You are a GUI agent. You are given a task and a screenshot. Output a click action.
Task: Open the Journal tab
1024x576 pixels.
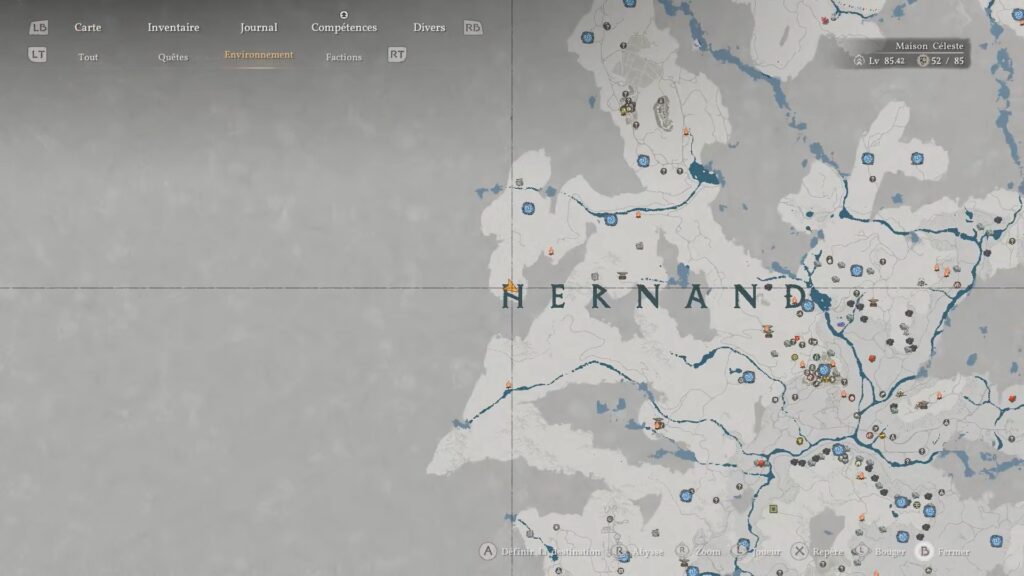click(259, 27)
